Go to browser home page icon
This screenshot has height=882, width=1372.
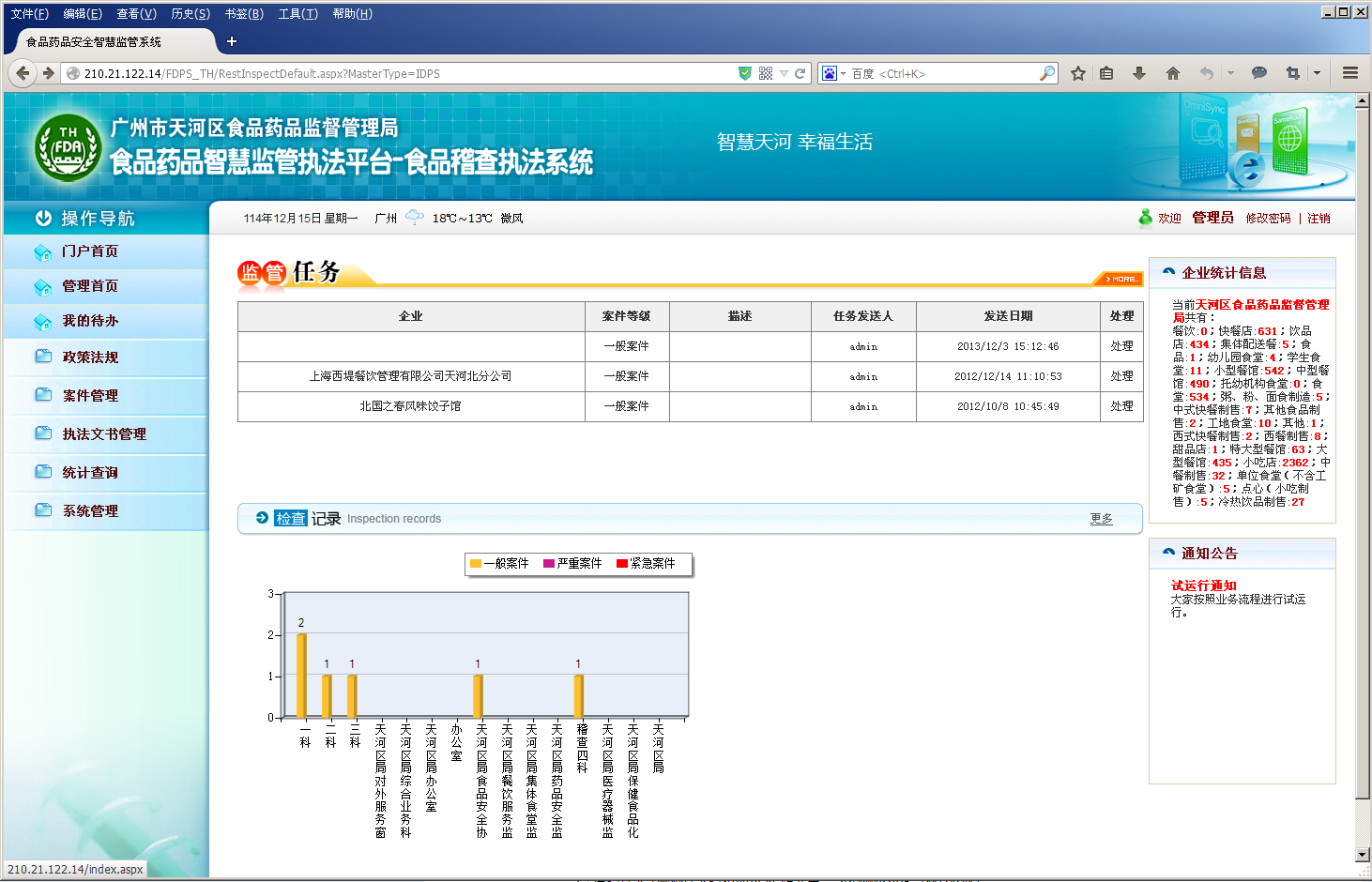point(1173,73)
